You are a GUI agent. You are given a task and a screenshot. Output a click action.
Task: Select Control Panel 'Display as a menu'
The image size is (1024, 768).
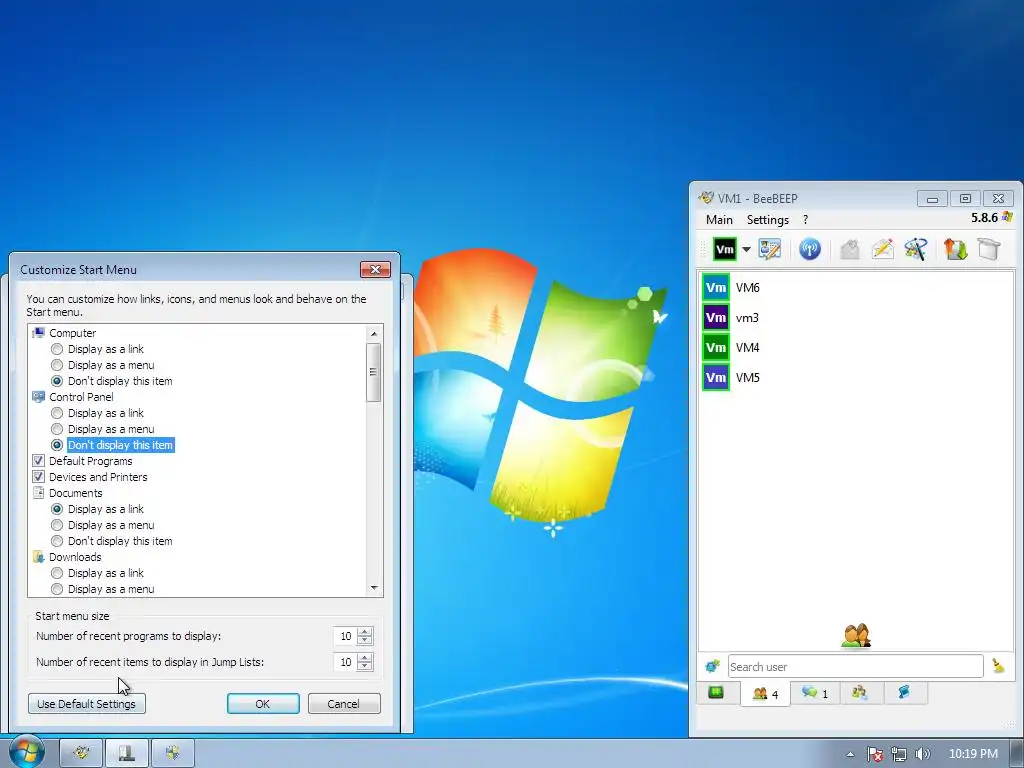coord(57,429)
